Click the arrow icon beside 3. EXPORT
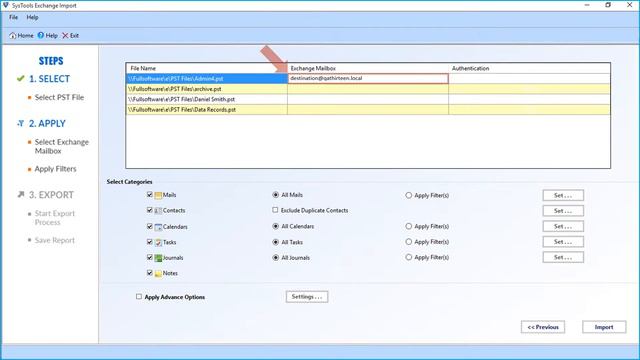 (21, 195)
